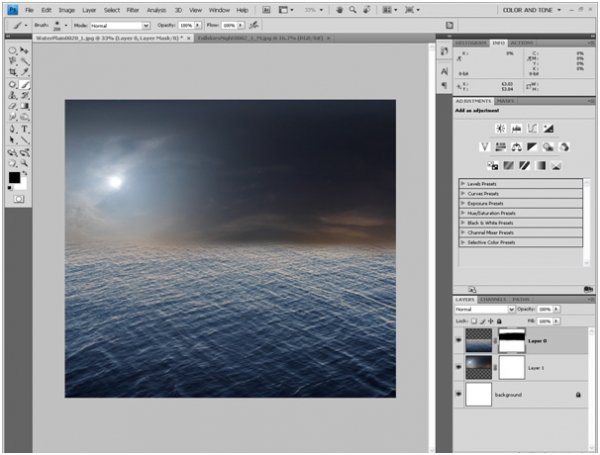Viewport: 600px width, 455px height.
Task: Select Layer 0 layer mask thumbnail
Action: click(x=512, y=340)
